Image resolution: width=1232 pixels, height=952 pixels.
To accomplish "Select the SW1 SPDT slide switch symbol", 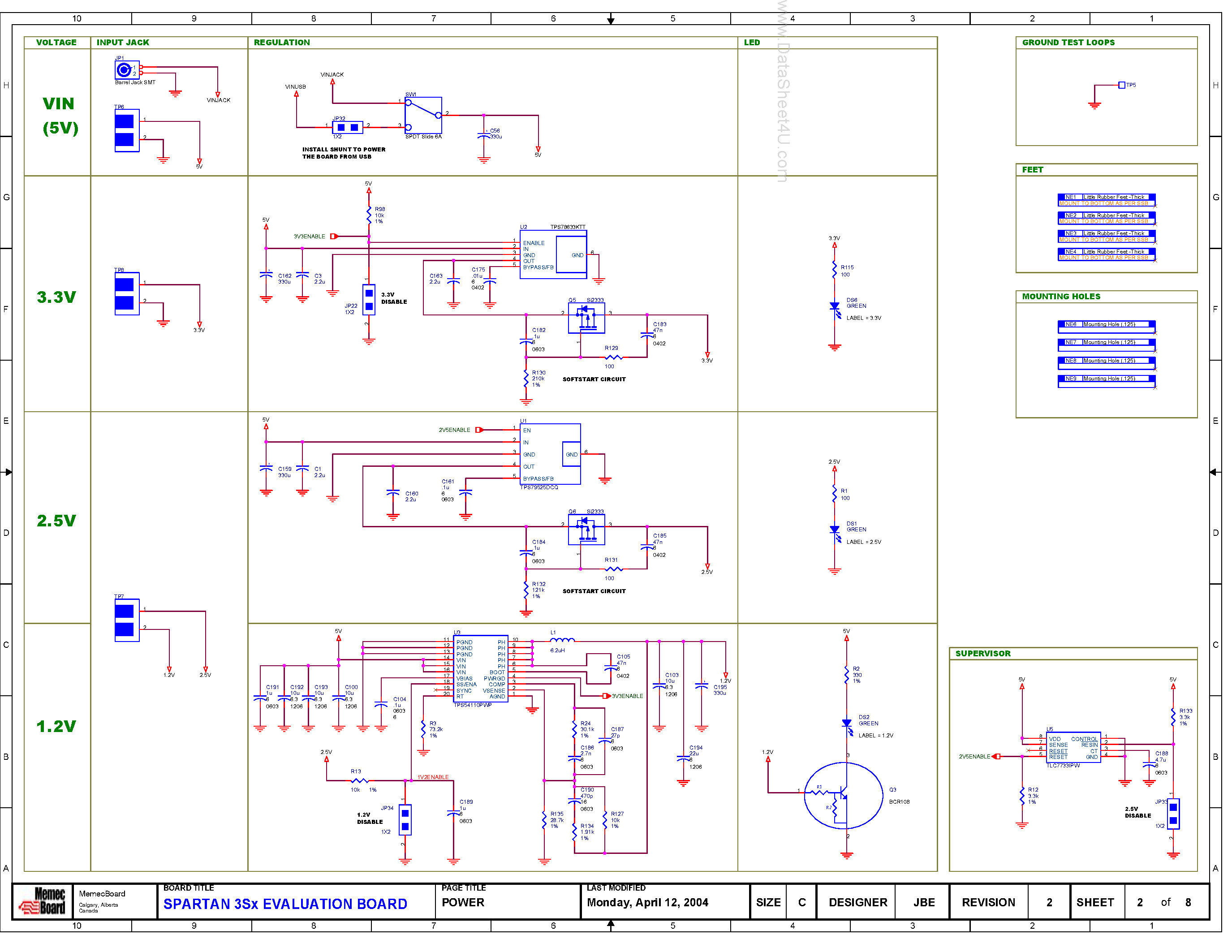I will (x=423, y=115).
